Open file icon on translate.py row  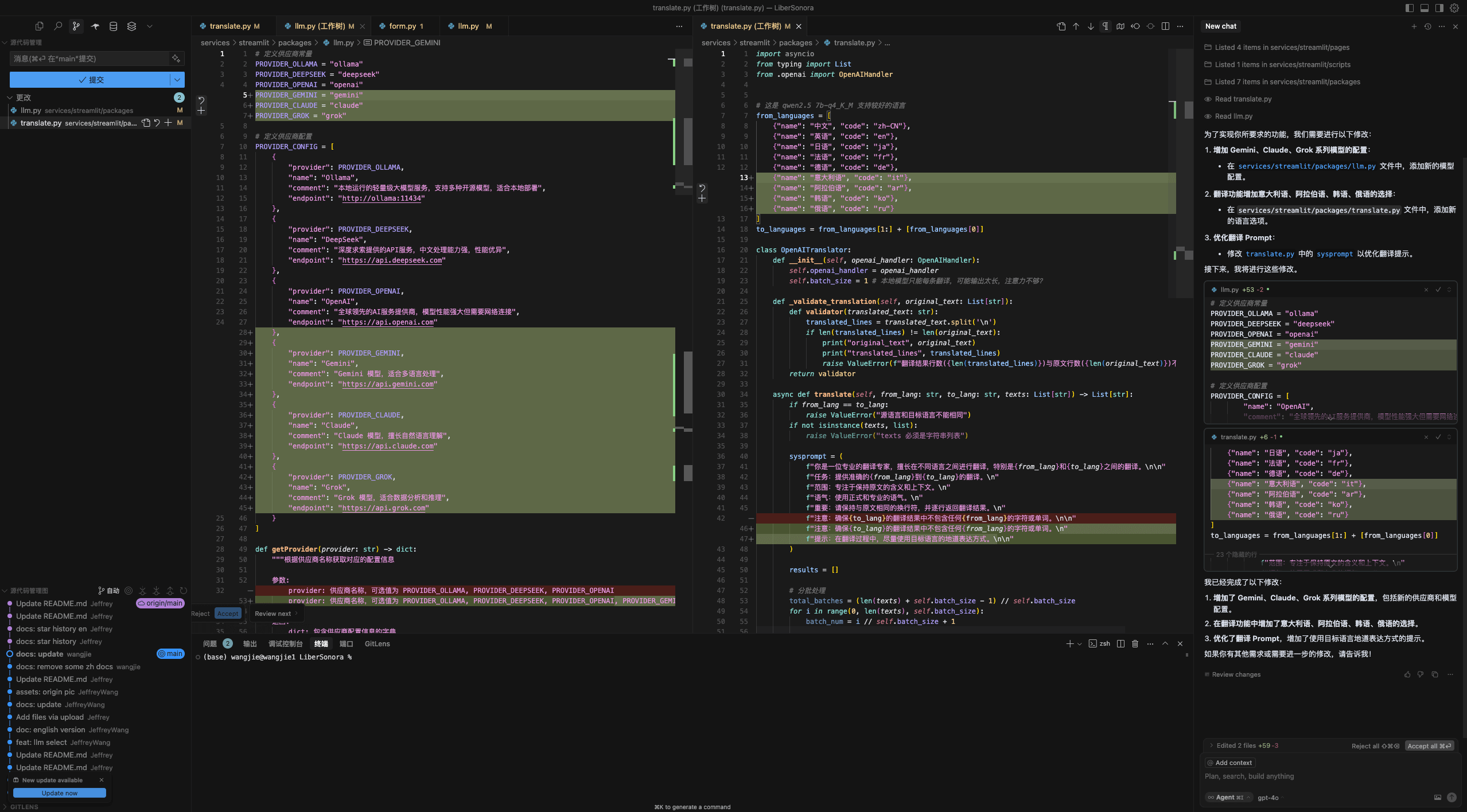[x=146, y=123]
